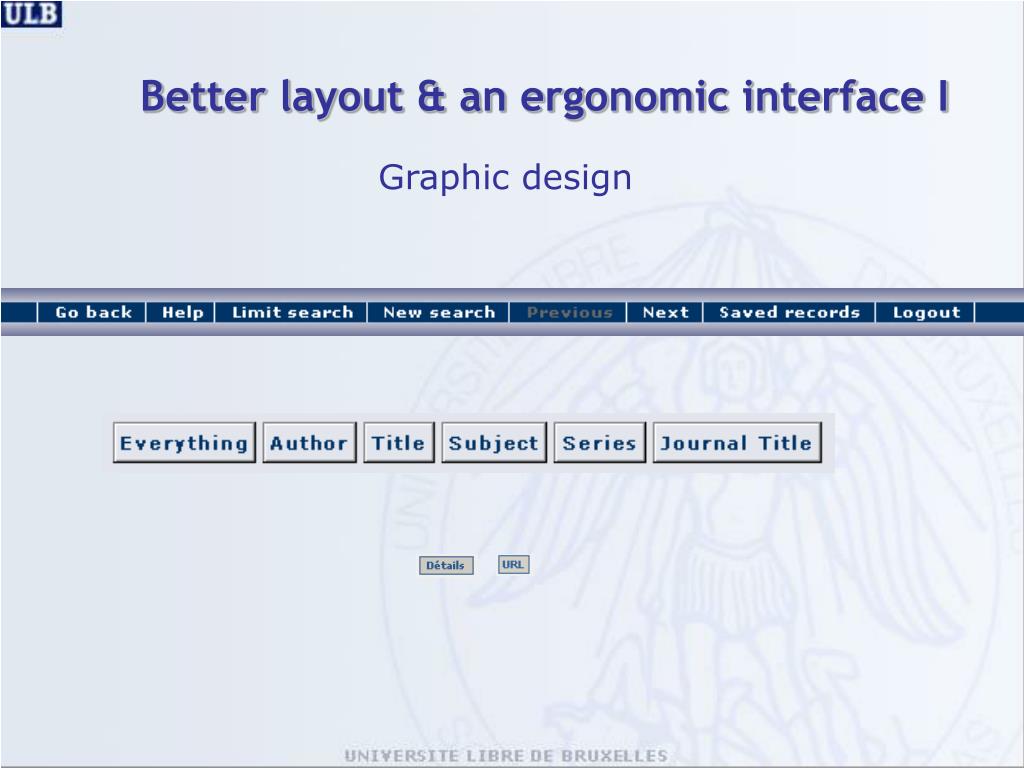Click Go back in navigation bar
The width and height of the screenshot is (1024, 768).
(93, 312)
